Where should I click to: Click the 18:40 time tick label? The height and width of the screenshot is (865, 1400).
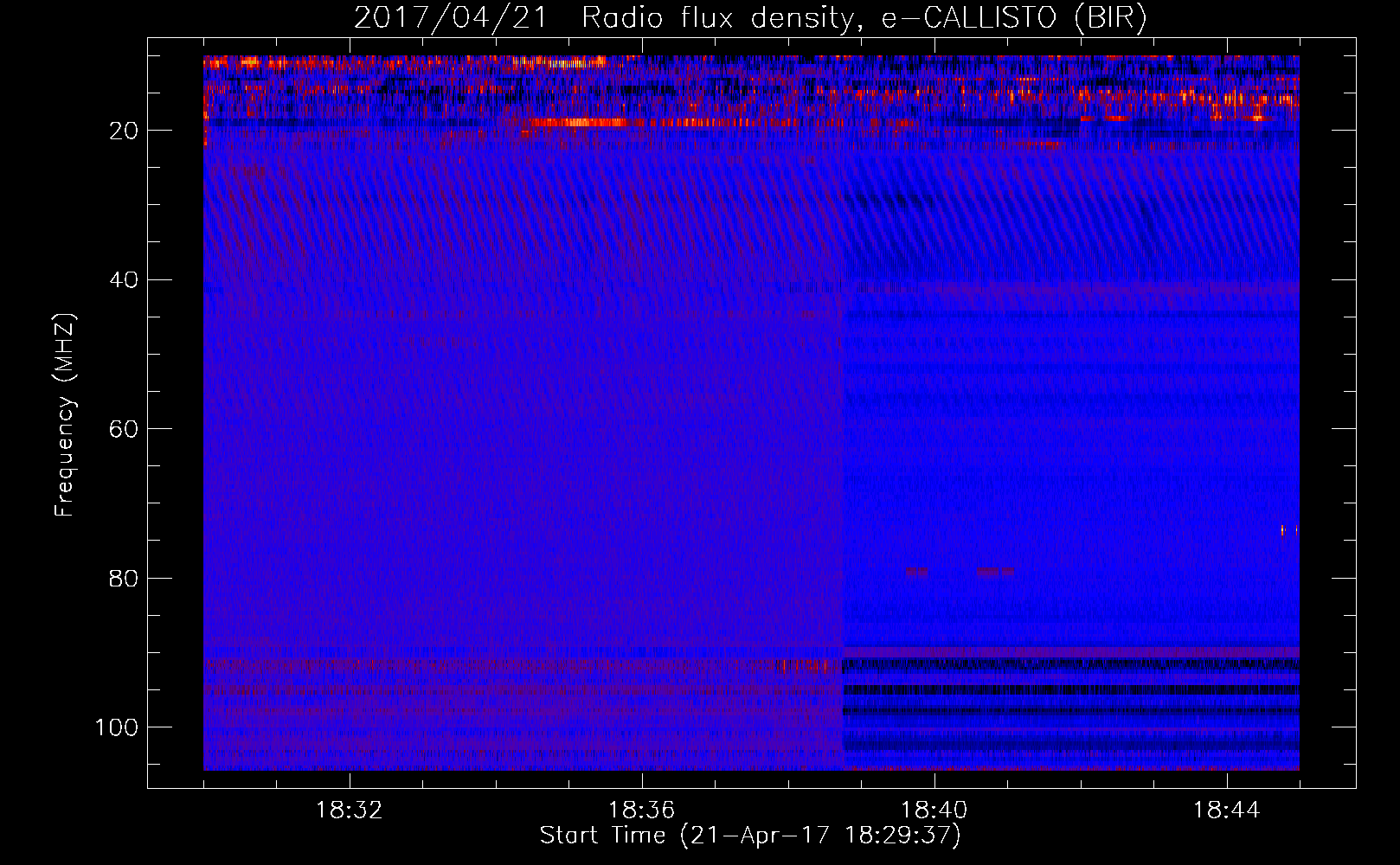(934, 811)
